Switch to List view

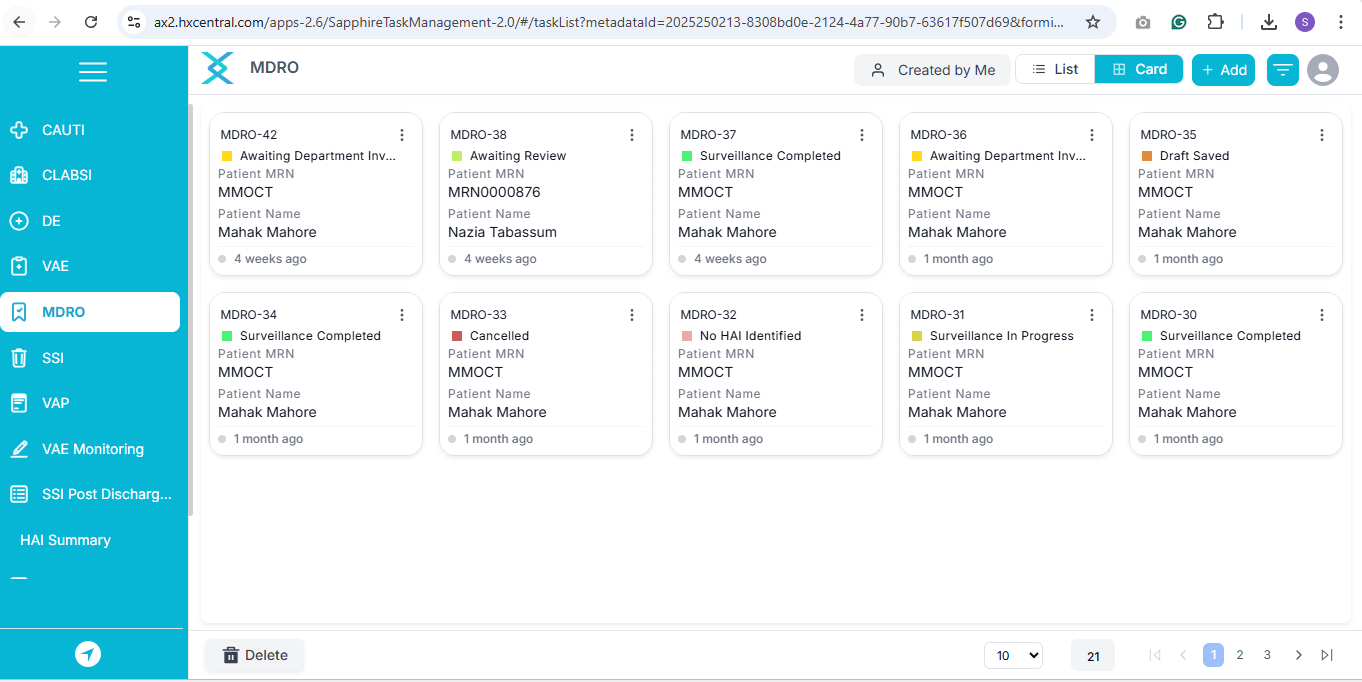[1054, 69]
